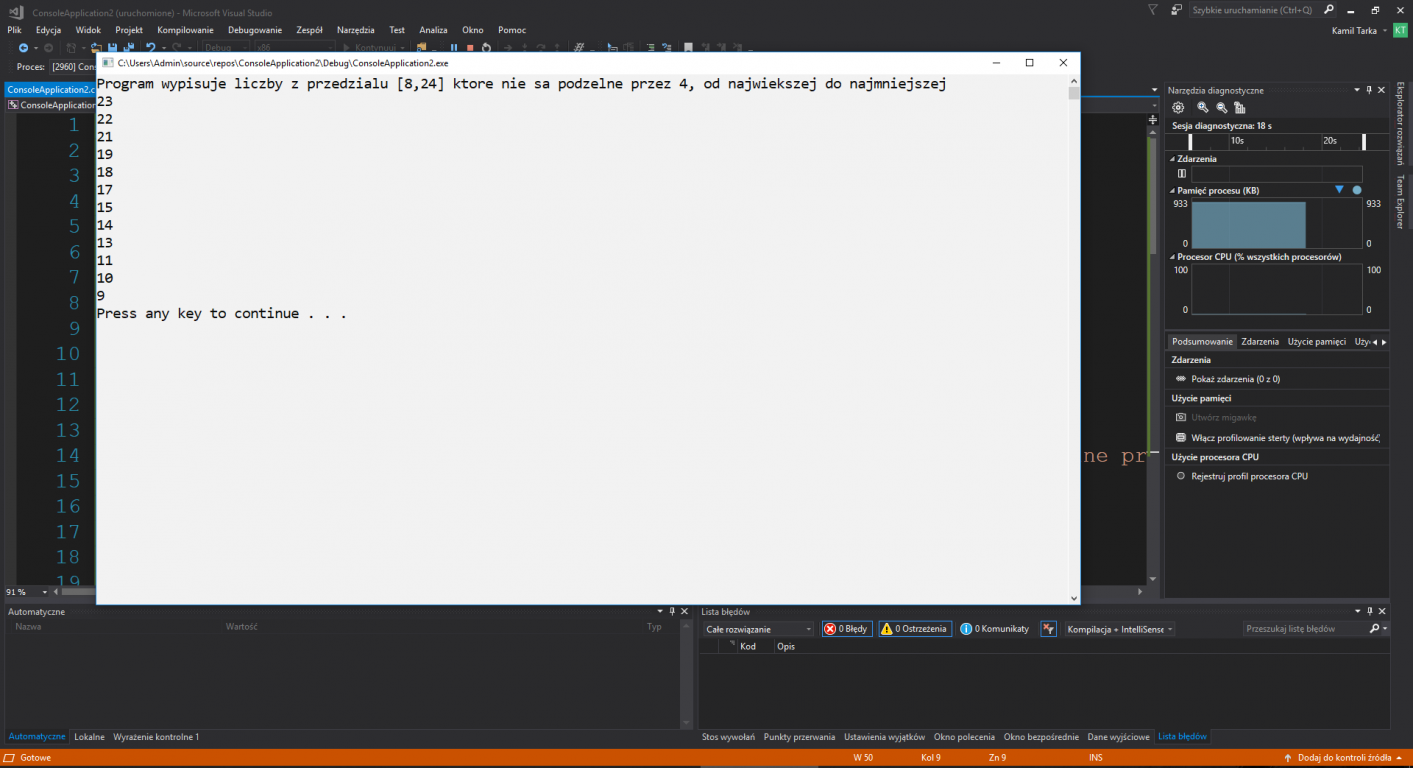Click the KT account avatar
The image size is (1413, 768).
point(1400,30)
